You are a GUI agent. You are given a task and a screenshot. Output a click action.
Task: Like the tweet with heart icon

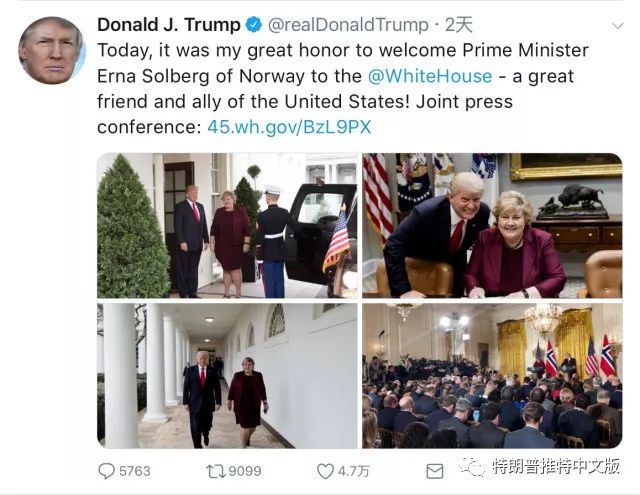coord(325,471)
